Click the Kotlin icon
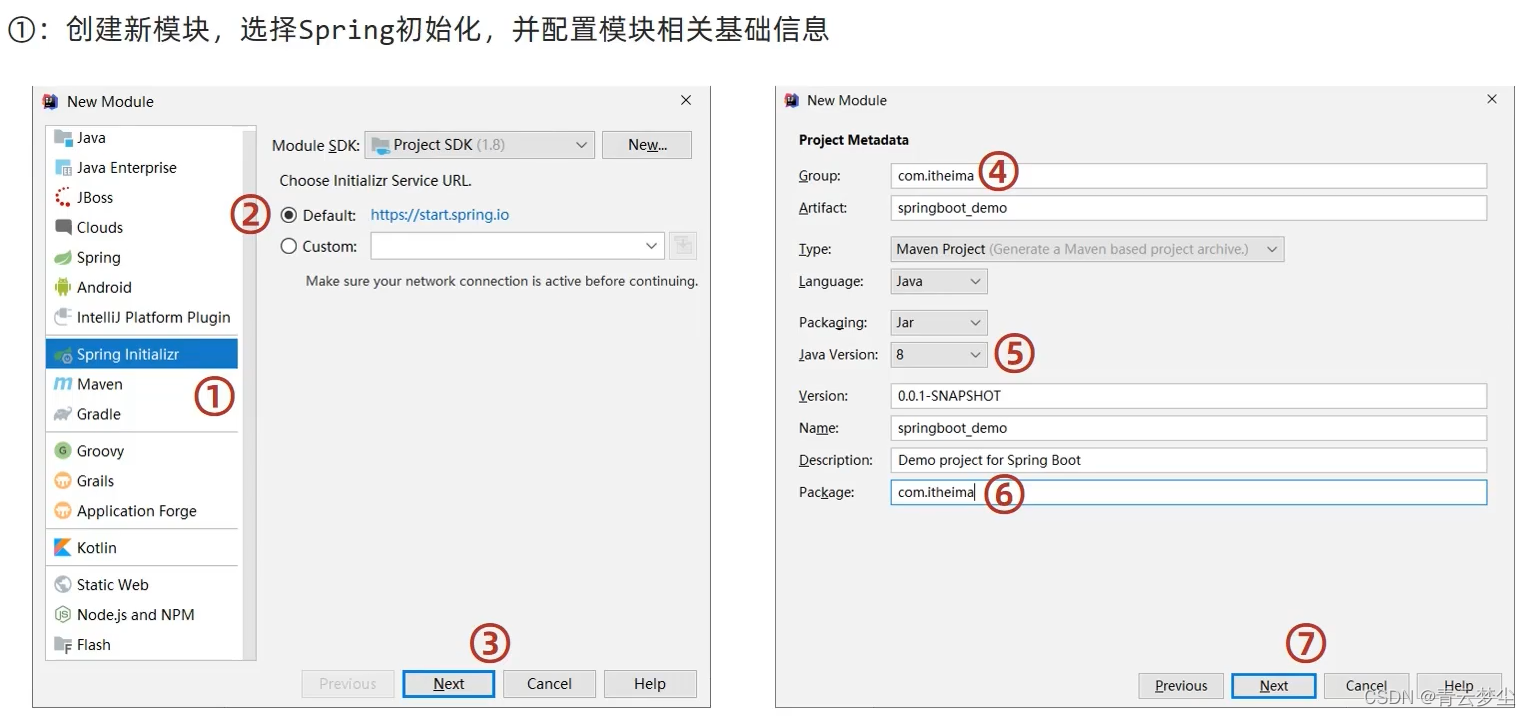Viewport: 1531px width, 716px height. (63, 548)
